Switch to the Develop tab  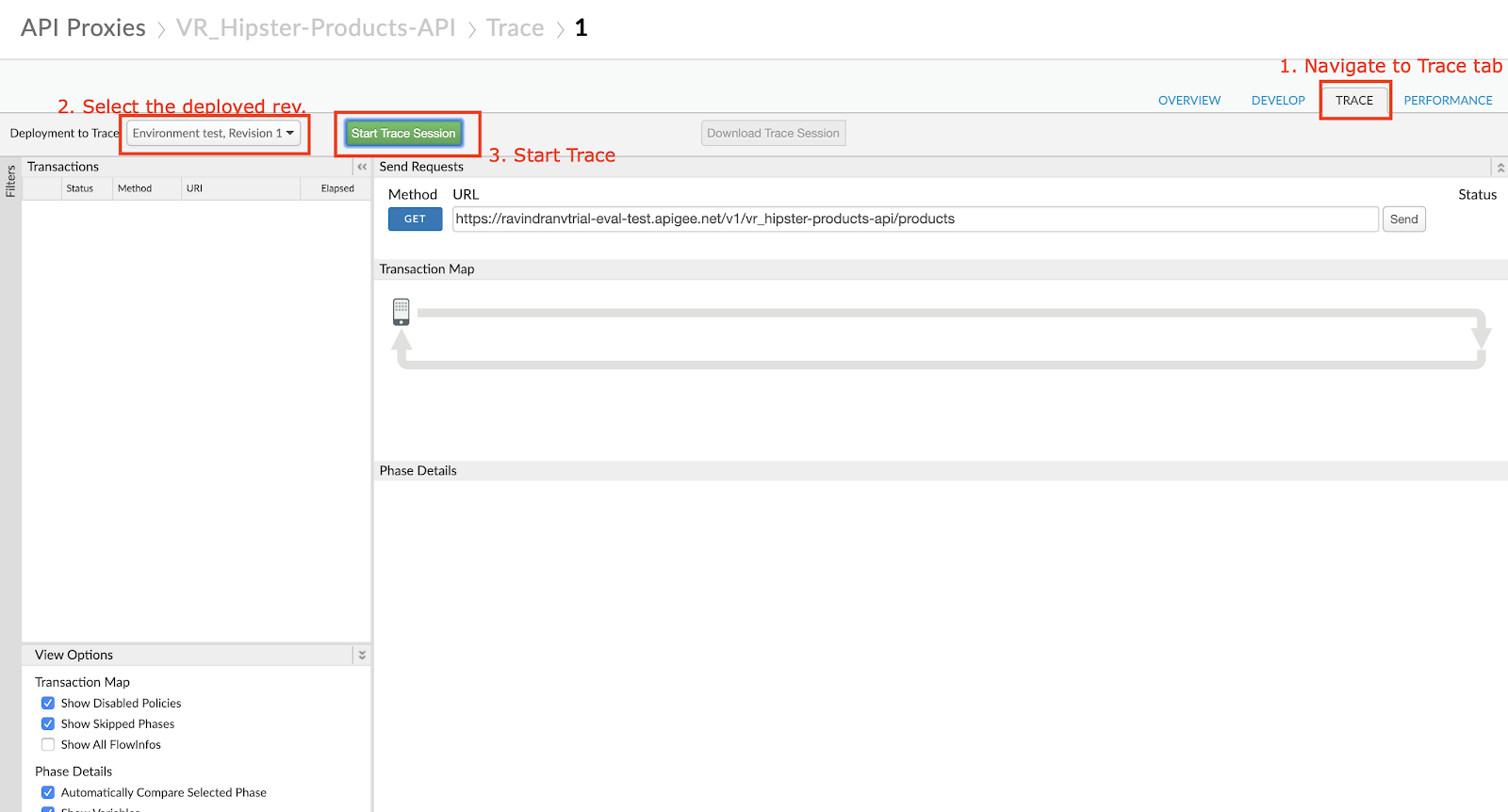coord(1278,100)
